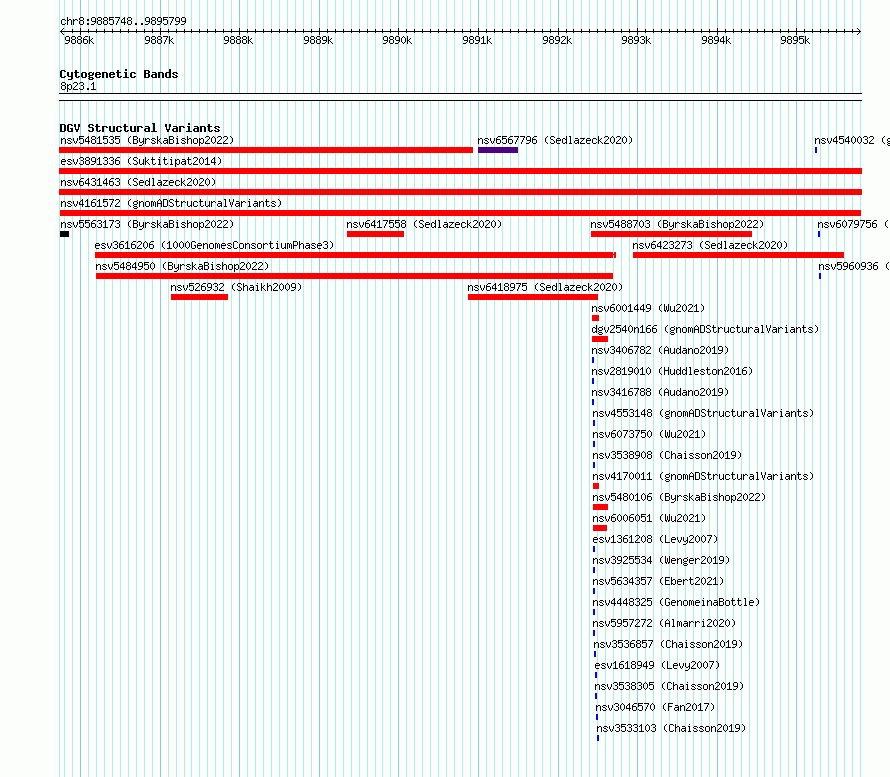Click the Cytogenetic Bands track title
The image size is (890, 777).
coord(119,74)
